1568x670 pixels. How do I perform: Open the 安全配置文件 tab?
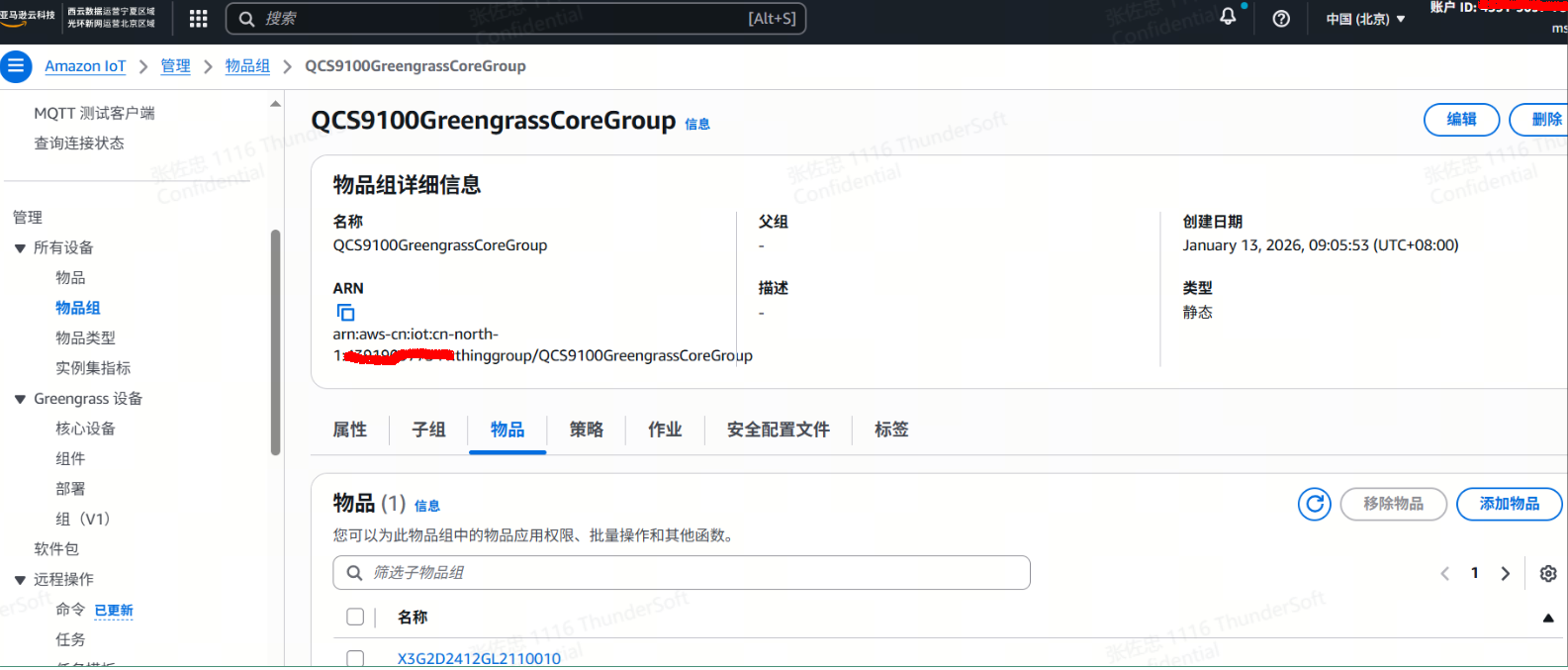coord(779,430)
